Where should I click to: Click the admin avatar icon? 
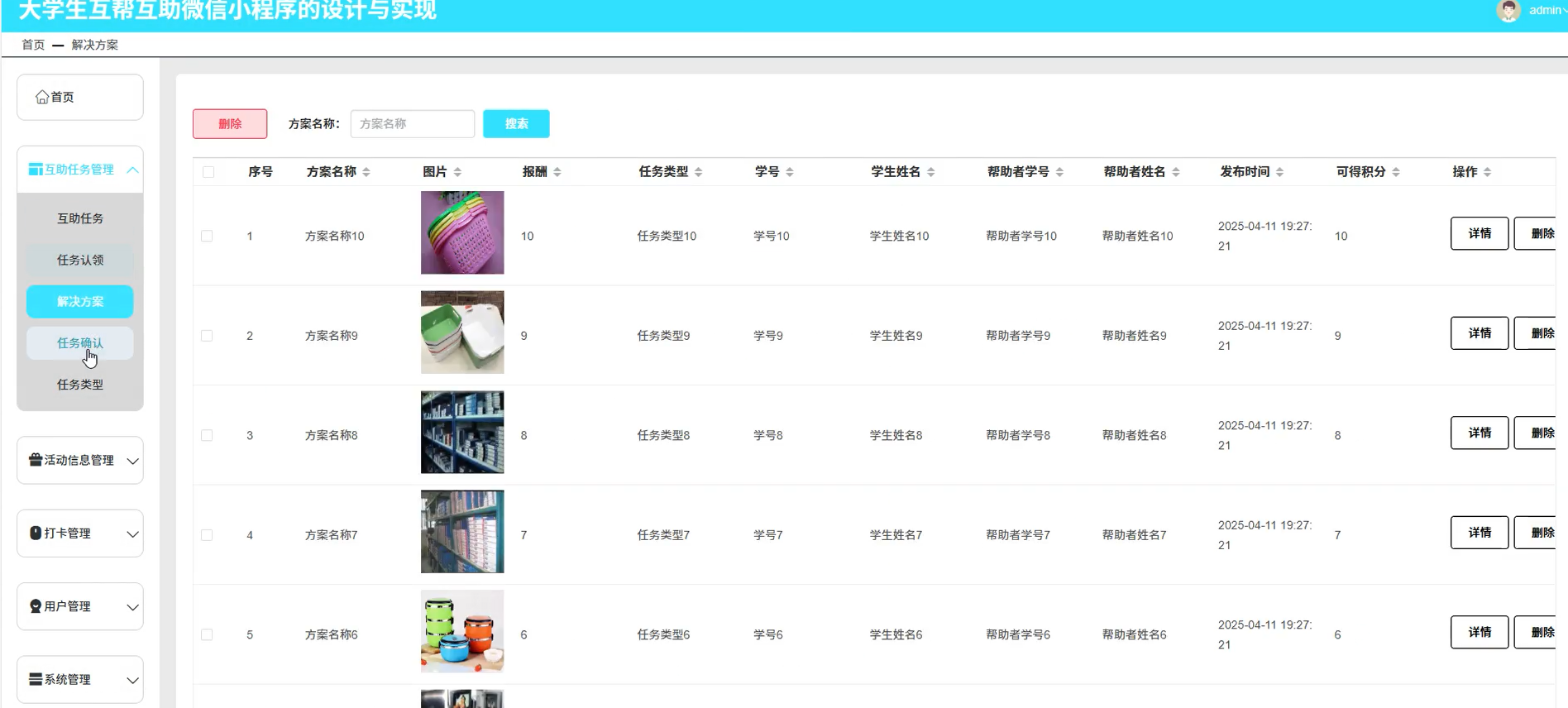tap(1508, 11)
